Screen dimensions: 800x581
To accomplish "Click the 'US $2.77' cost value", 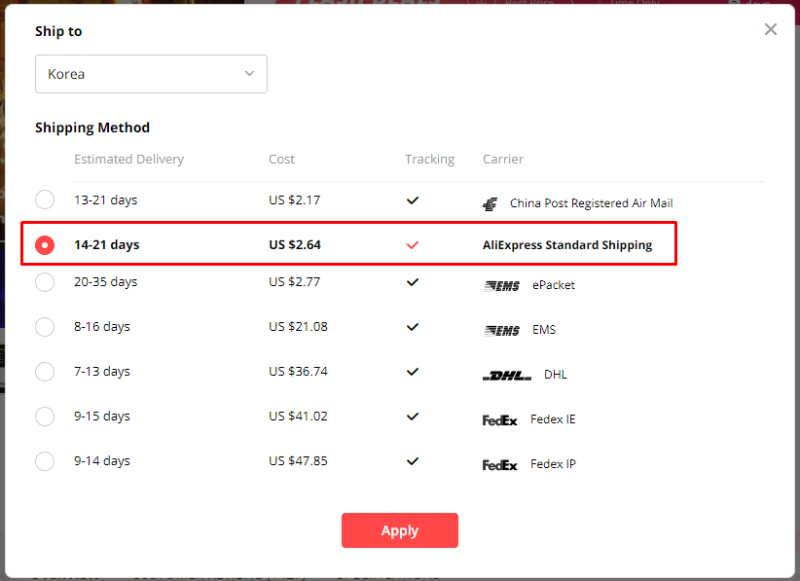I will 294,282.
